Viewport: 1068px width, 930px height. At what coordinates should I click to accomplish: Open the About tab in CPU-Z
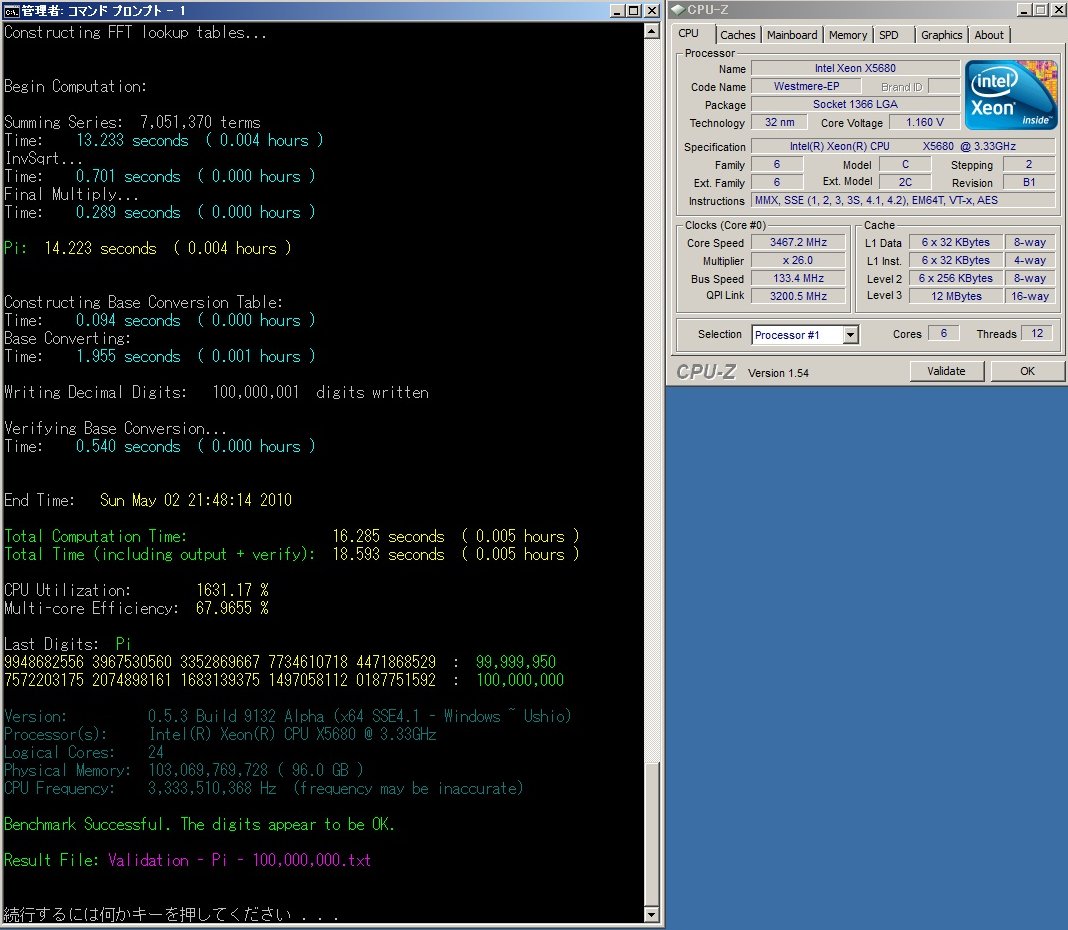(988, 35)
